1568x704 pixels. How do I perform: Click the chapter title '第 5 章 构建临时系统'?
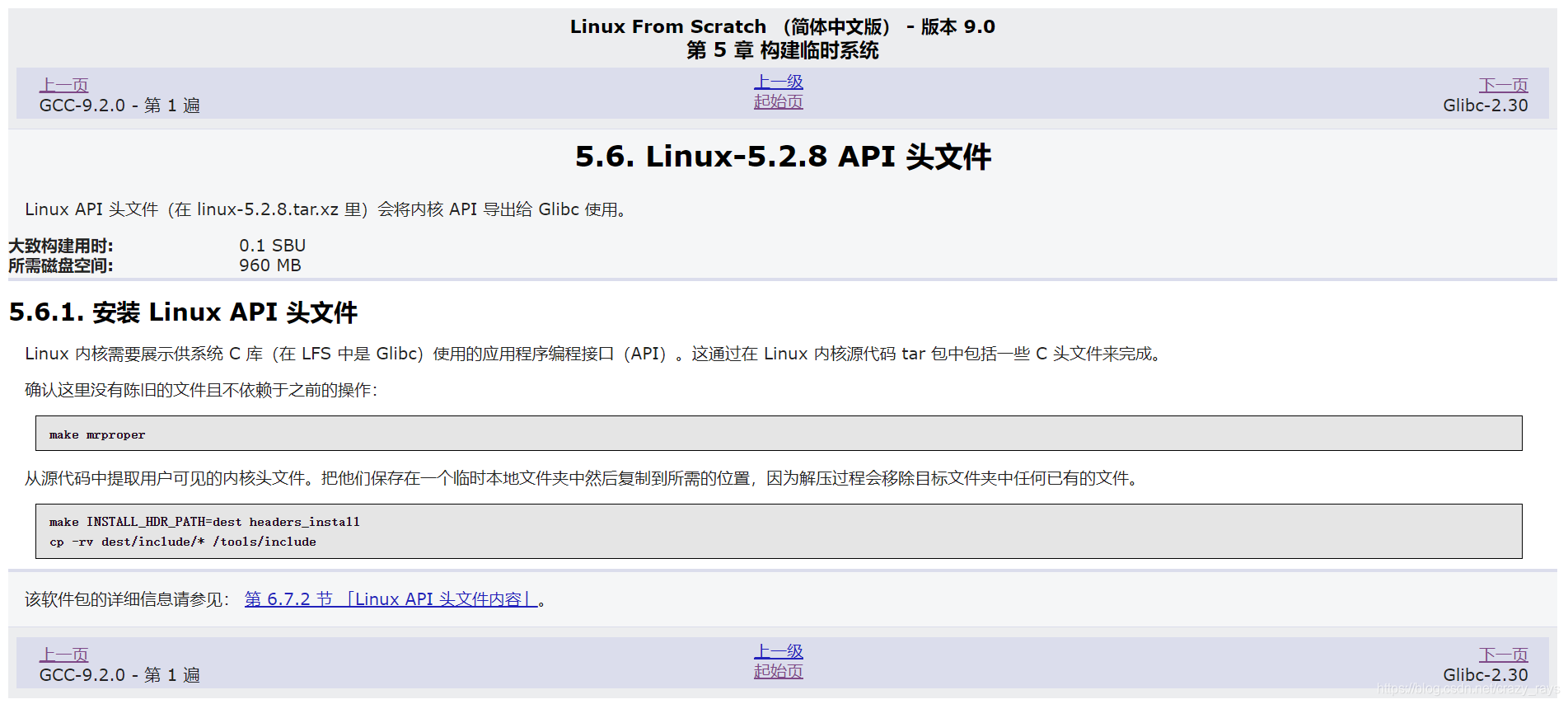783,50
